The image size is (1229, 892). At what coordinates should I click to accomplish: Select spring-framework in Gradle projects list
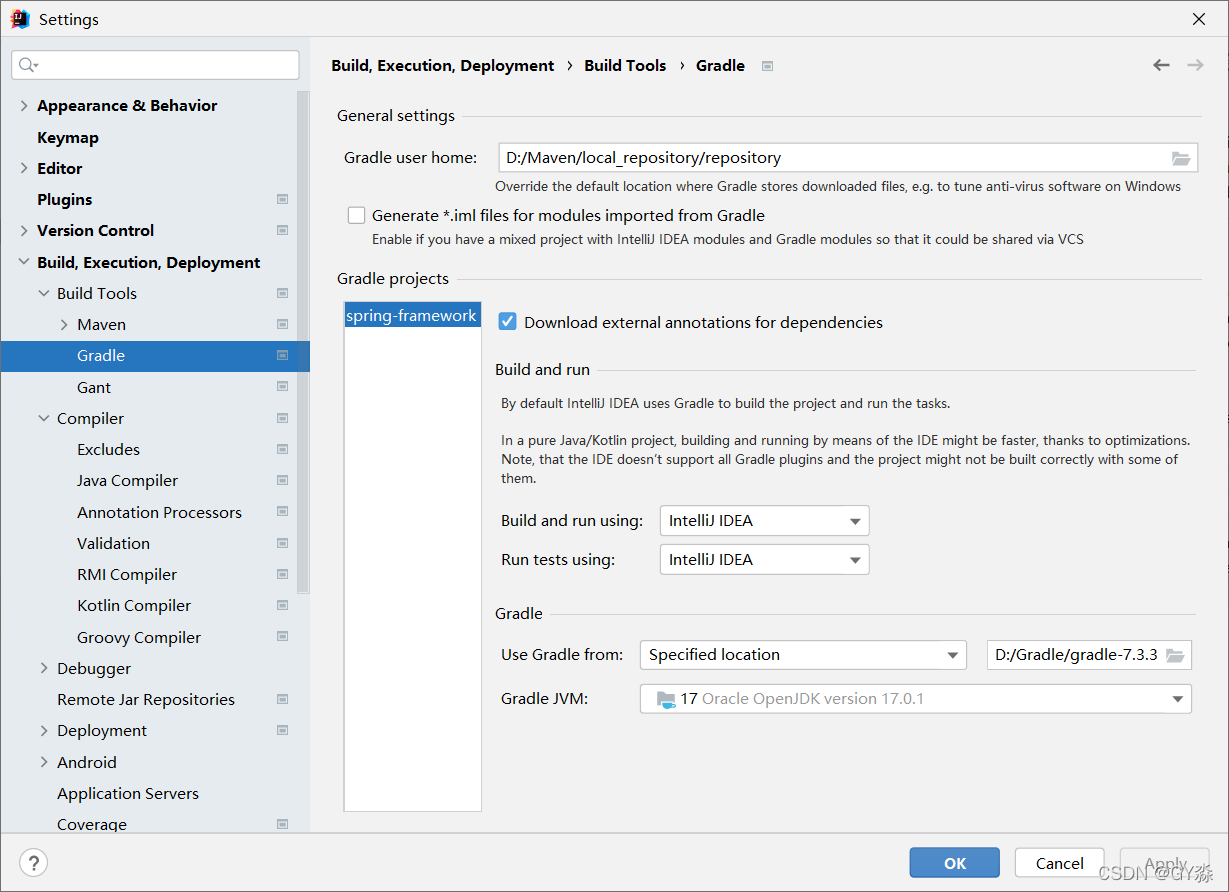[x=412, y=316]
